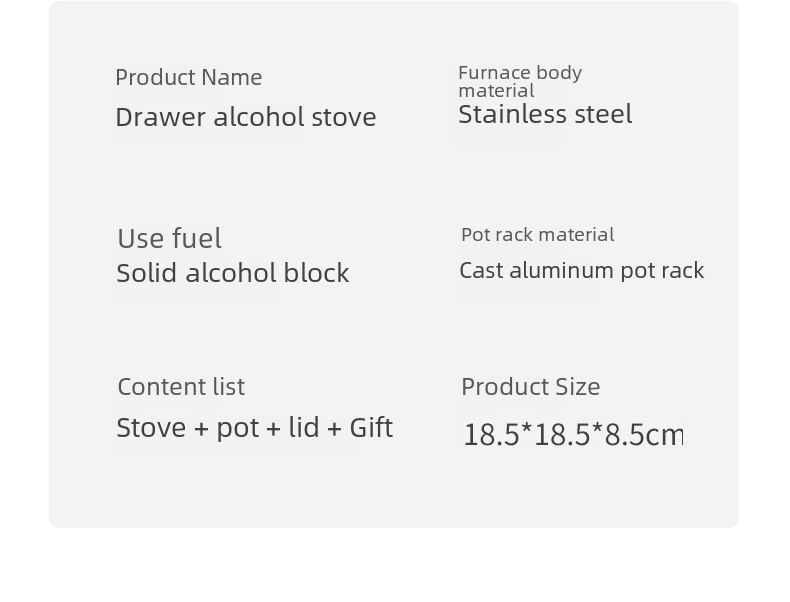790x602 pixels.
Task: Click the word 'aluminum' in pot rack value
Action: [x=562, y=271]
